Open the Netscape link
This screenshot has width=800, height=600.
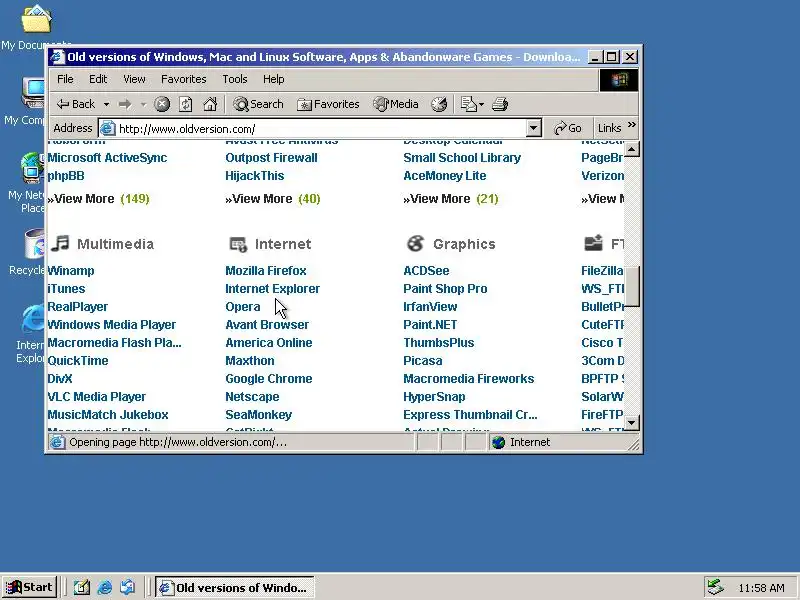[x=253, y=396]
